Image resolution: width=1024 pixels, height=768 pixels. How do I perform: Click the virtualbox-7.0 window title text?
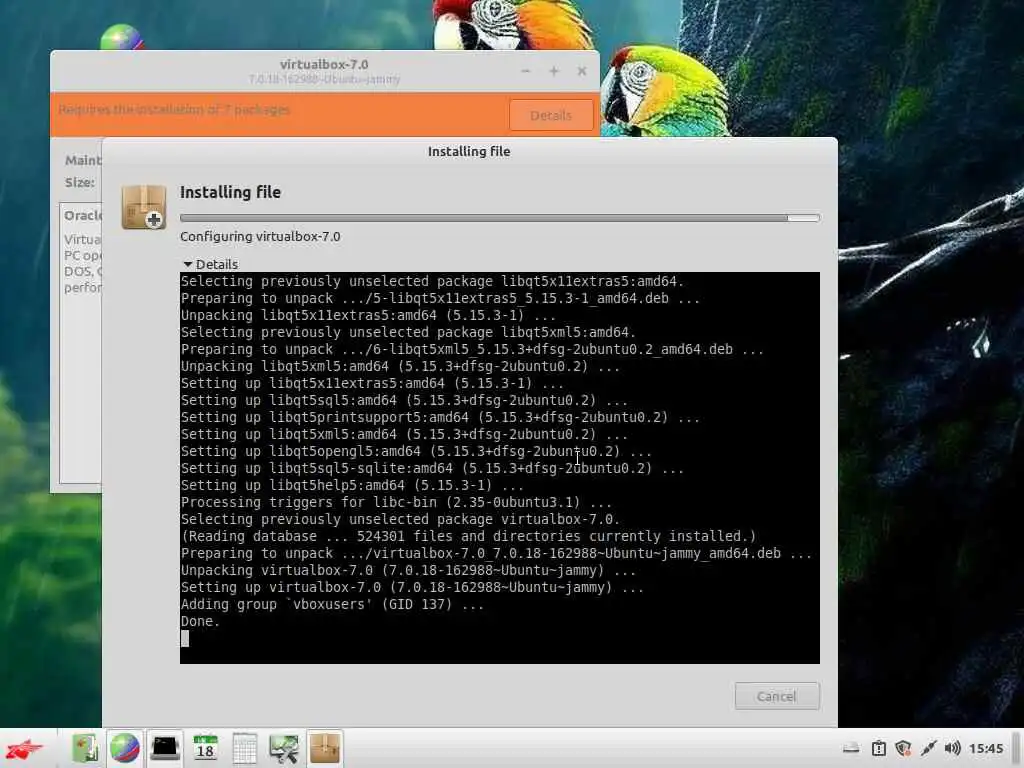coord(324,65)
